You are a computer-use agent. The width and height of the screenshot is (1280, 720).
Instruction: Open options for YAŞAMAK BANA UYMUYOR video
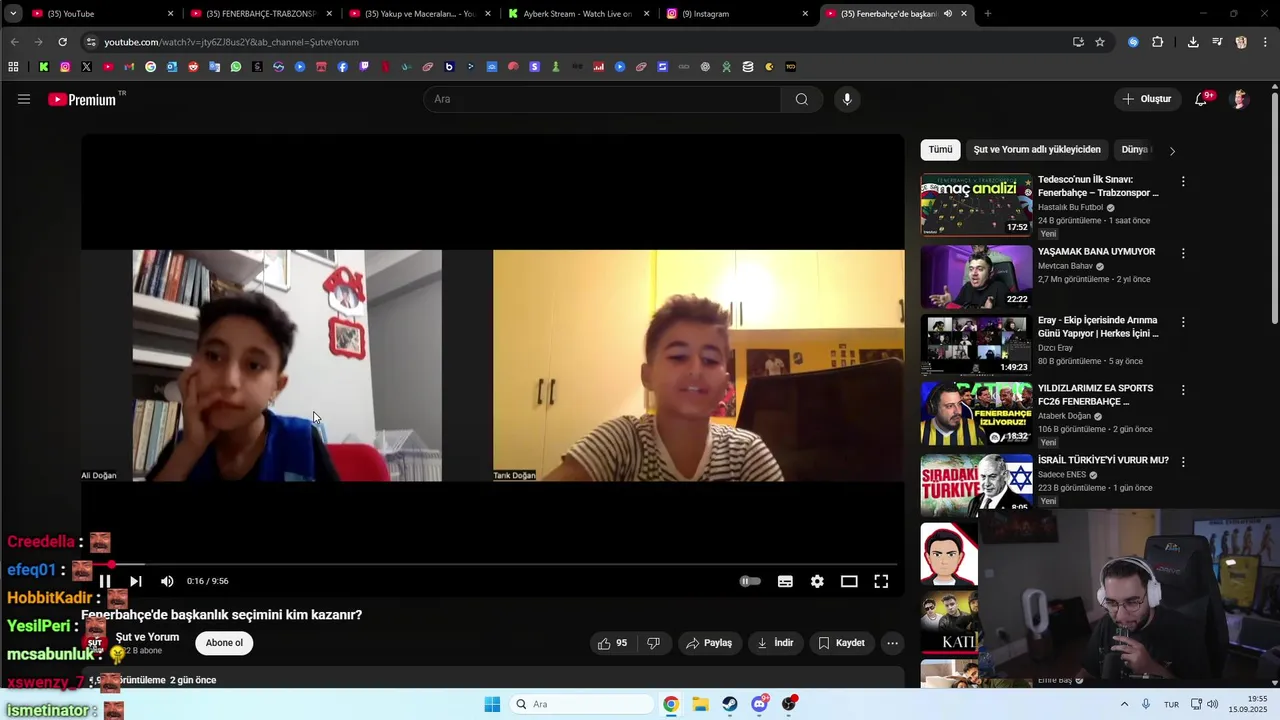click(1183, 254)
